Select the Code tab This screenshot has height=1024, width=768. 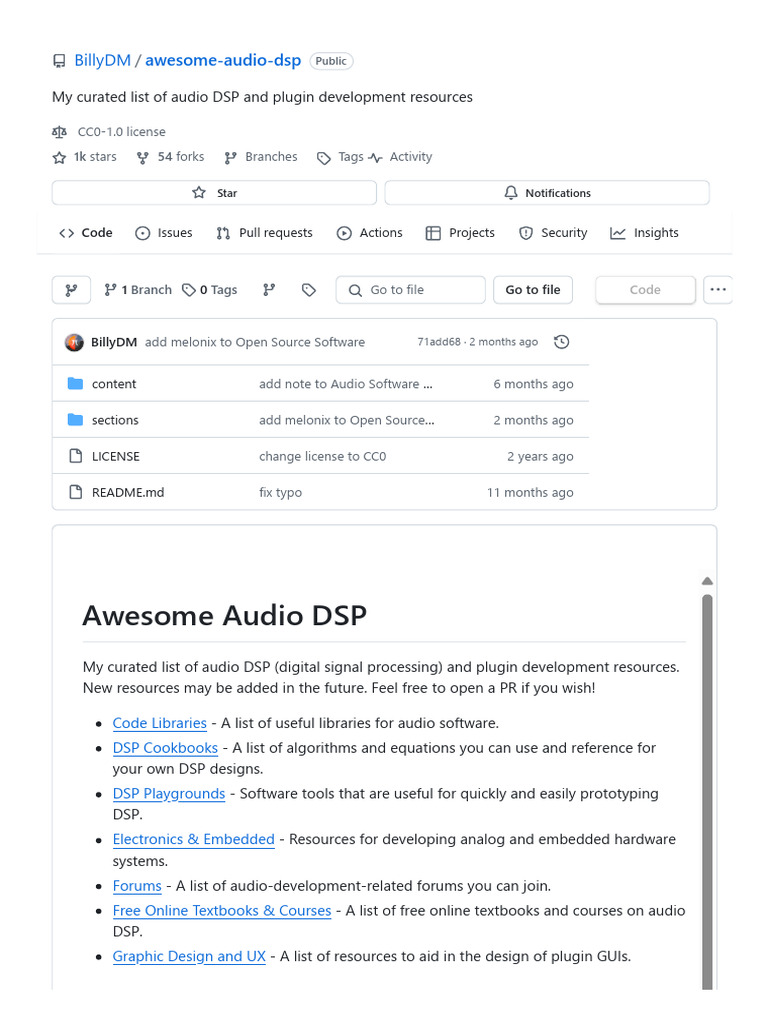tap(86, 233)
